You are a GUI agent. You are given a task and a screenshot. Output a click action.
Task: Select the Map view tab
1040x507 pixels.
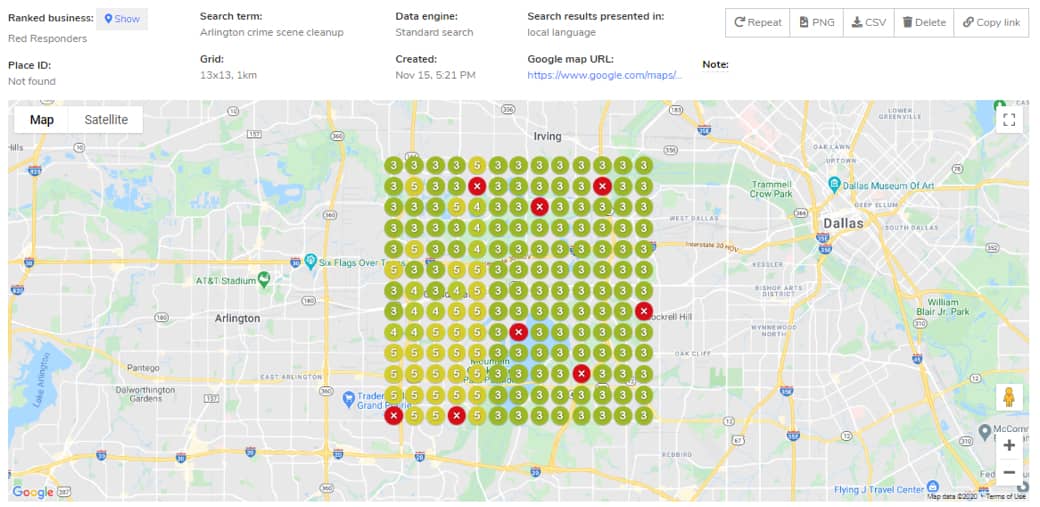(42, 120)
